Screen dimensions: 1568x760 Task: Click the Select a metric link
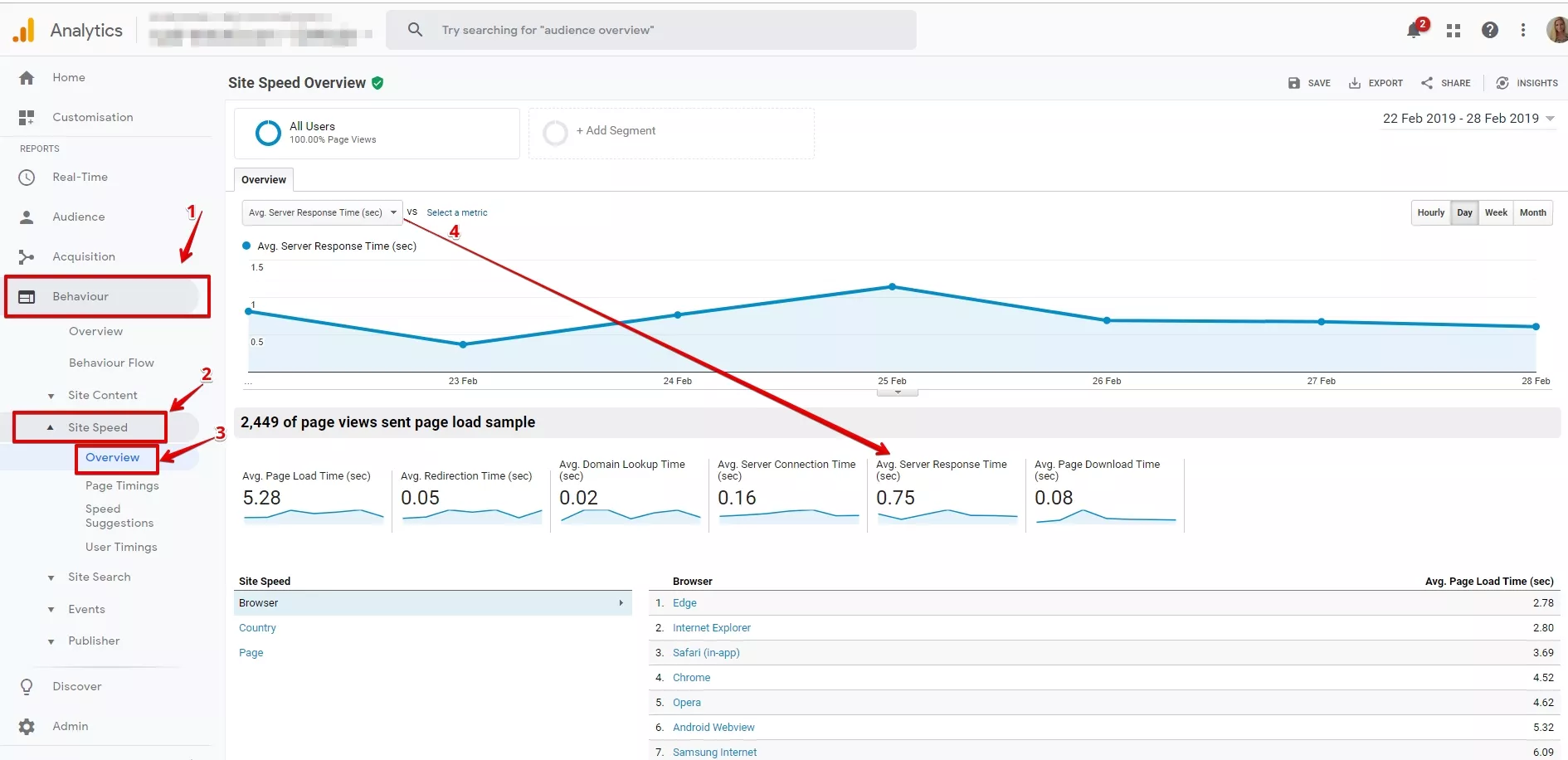[x=457, y=213]
